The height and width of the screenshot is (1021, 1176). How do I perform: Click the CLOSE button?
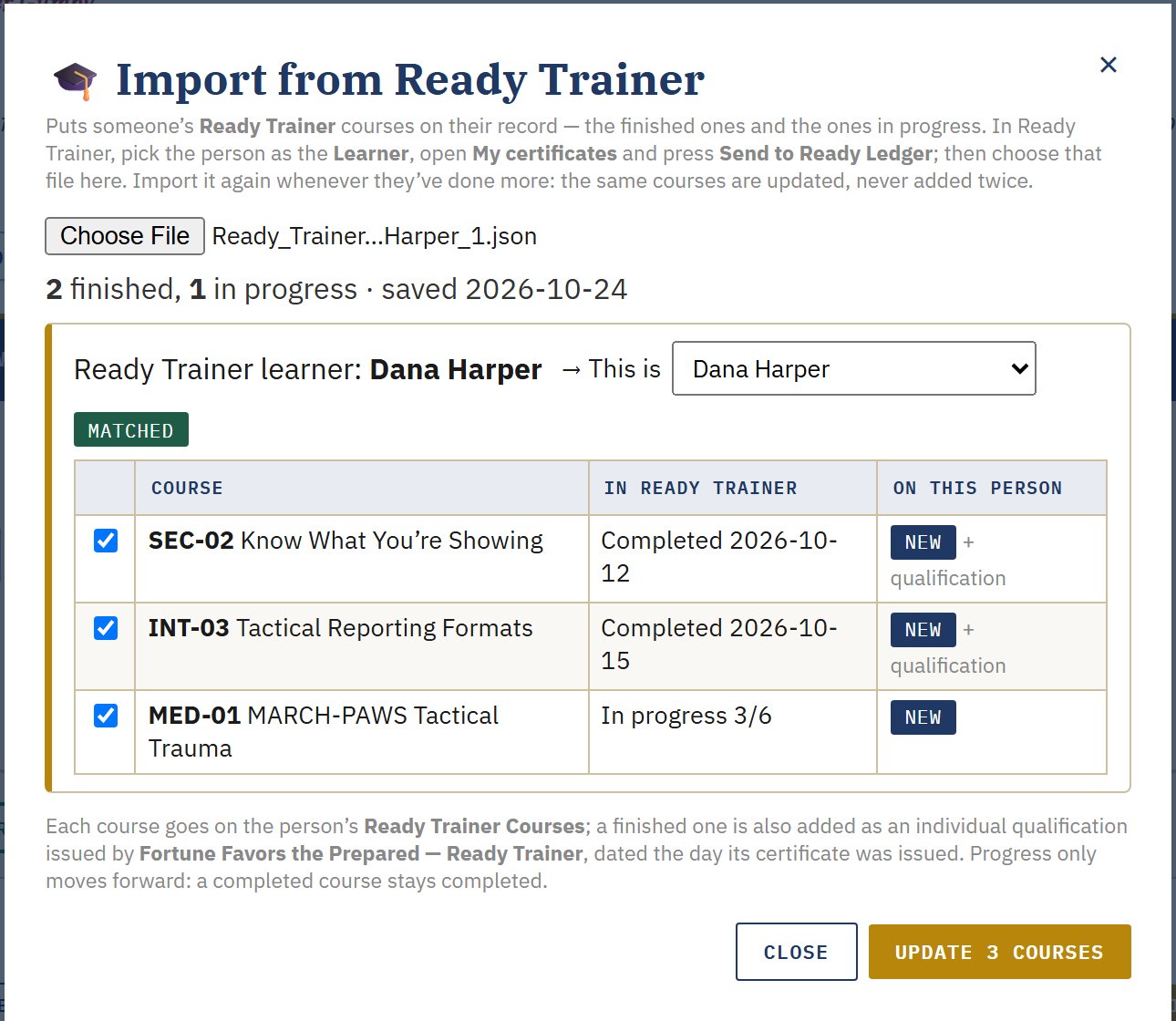797,952
